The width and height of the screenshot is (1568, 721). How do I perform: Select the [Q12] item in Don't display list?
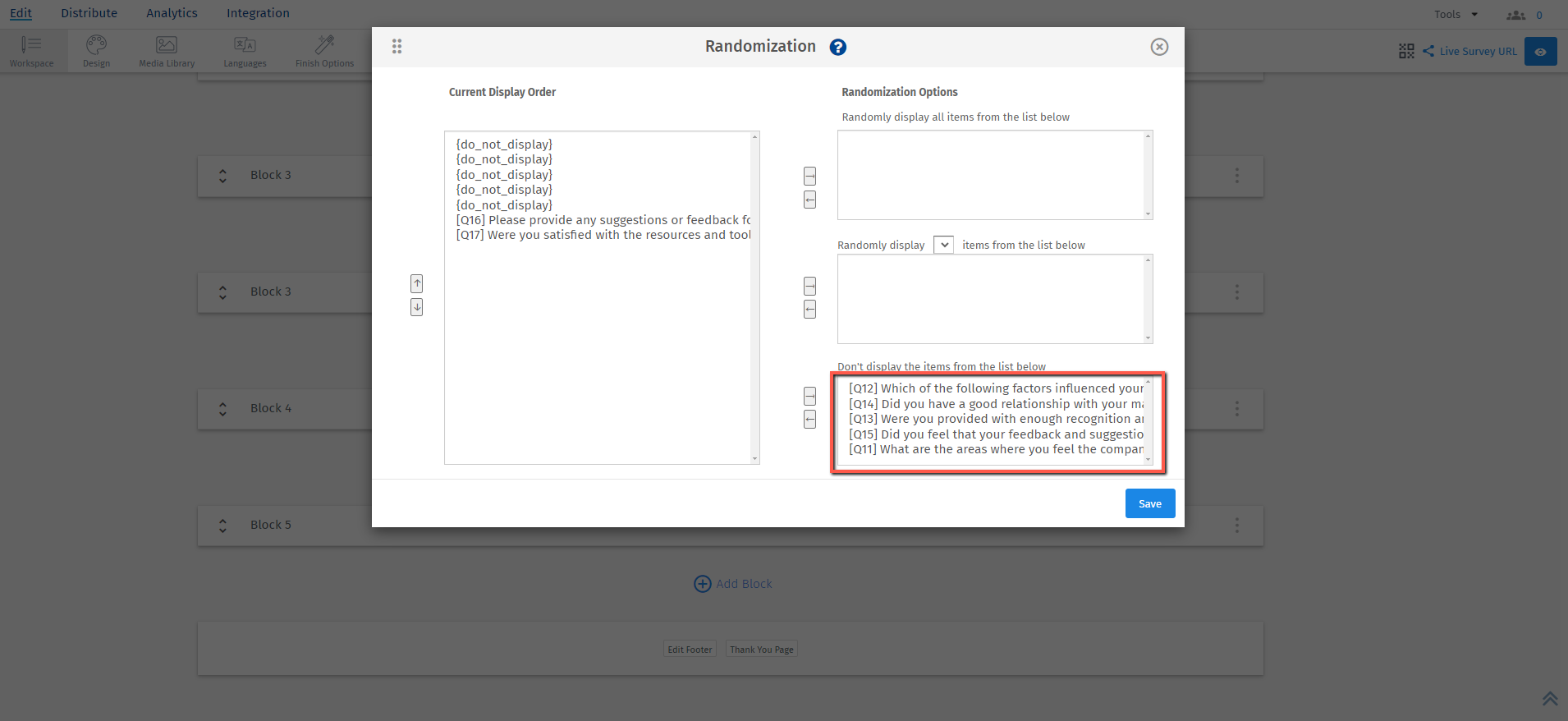coord(996,388)
